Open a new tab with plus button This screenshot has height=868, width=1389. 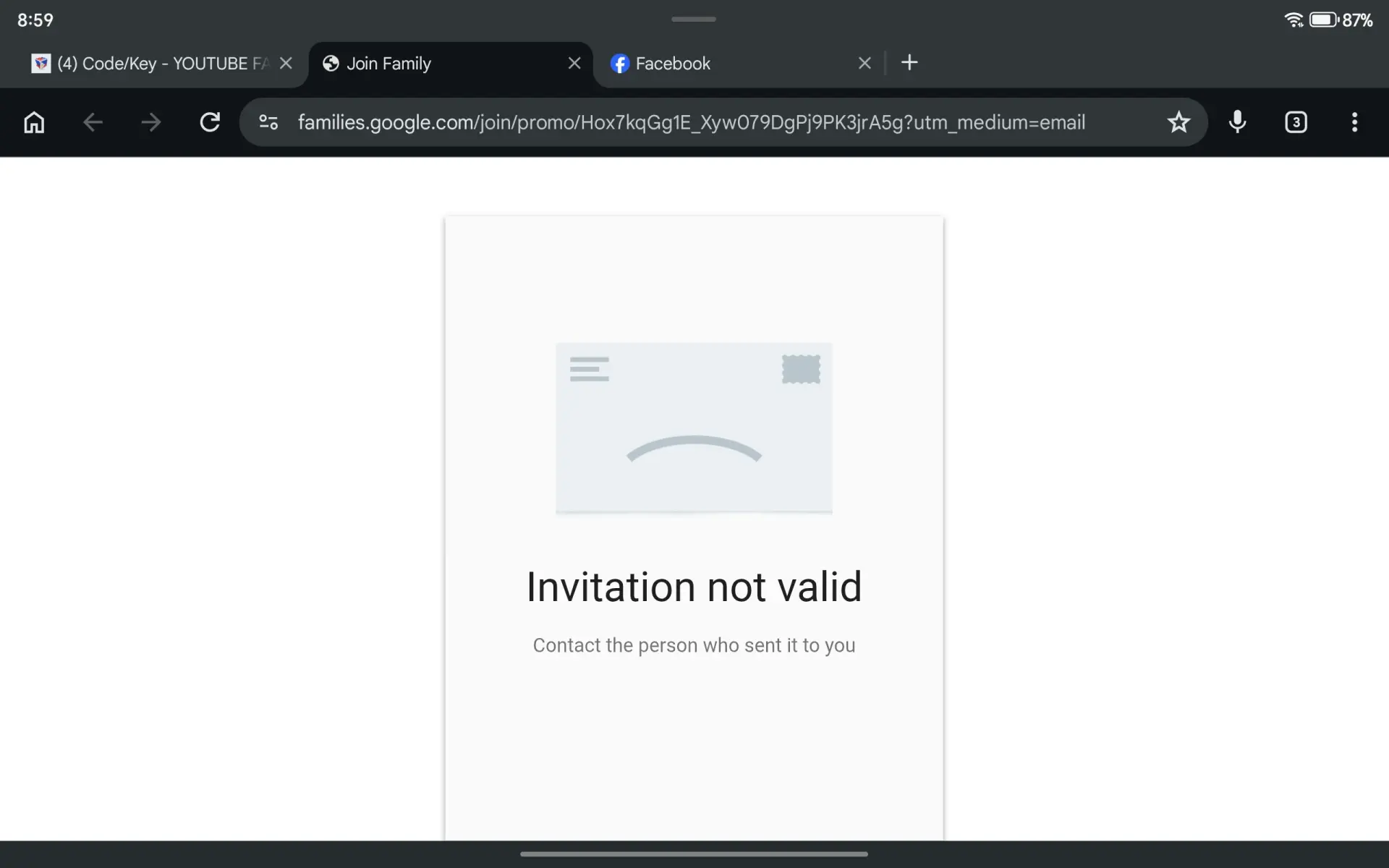pyautogui.click(x=909, y=63)
